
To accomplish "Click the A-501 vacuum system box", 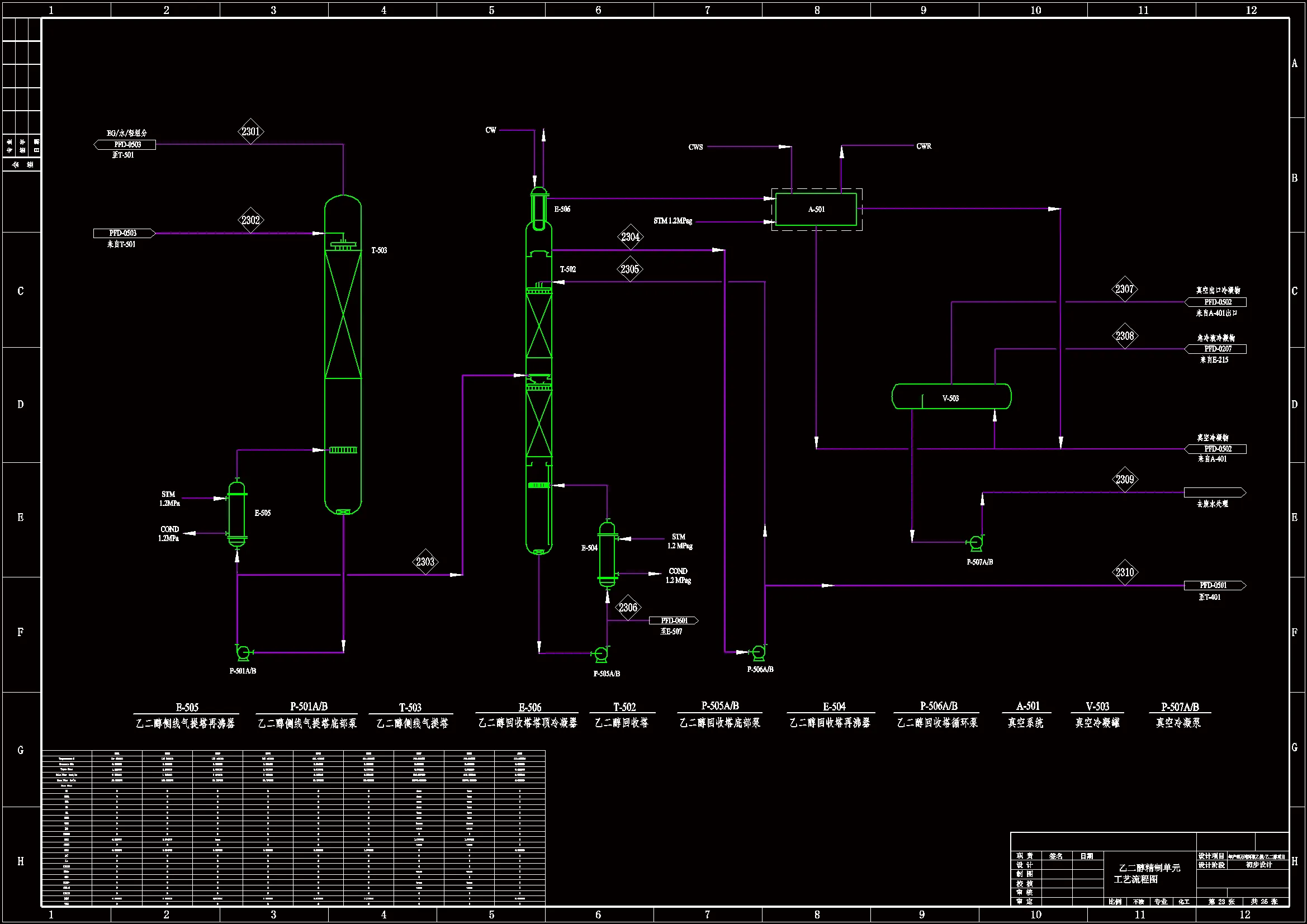I will pyautogui.click(x=816, y=210).
